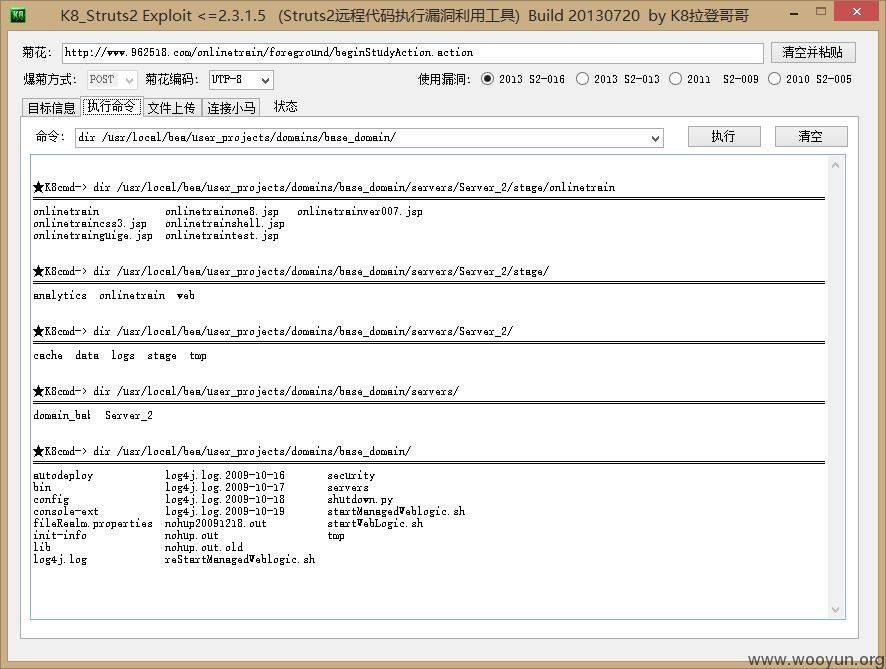The image size is (886, 669).
Task: Click onlinetraincss3.jsp in the output
Action: coord(89,224)
